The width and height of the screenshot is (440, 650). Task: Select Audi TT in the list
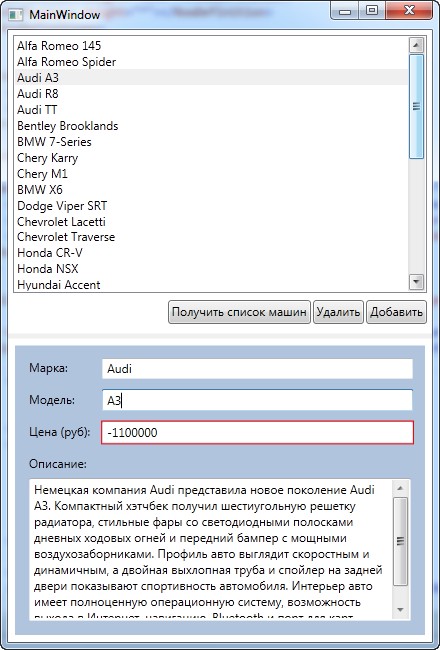click(211, 109)
